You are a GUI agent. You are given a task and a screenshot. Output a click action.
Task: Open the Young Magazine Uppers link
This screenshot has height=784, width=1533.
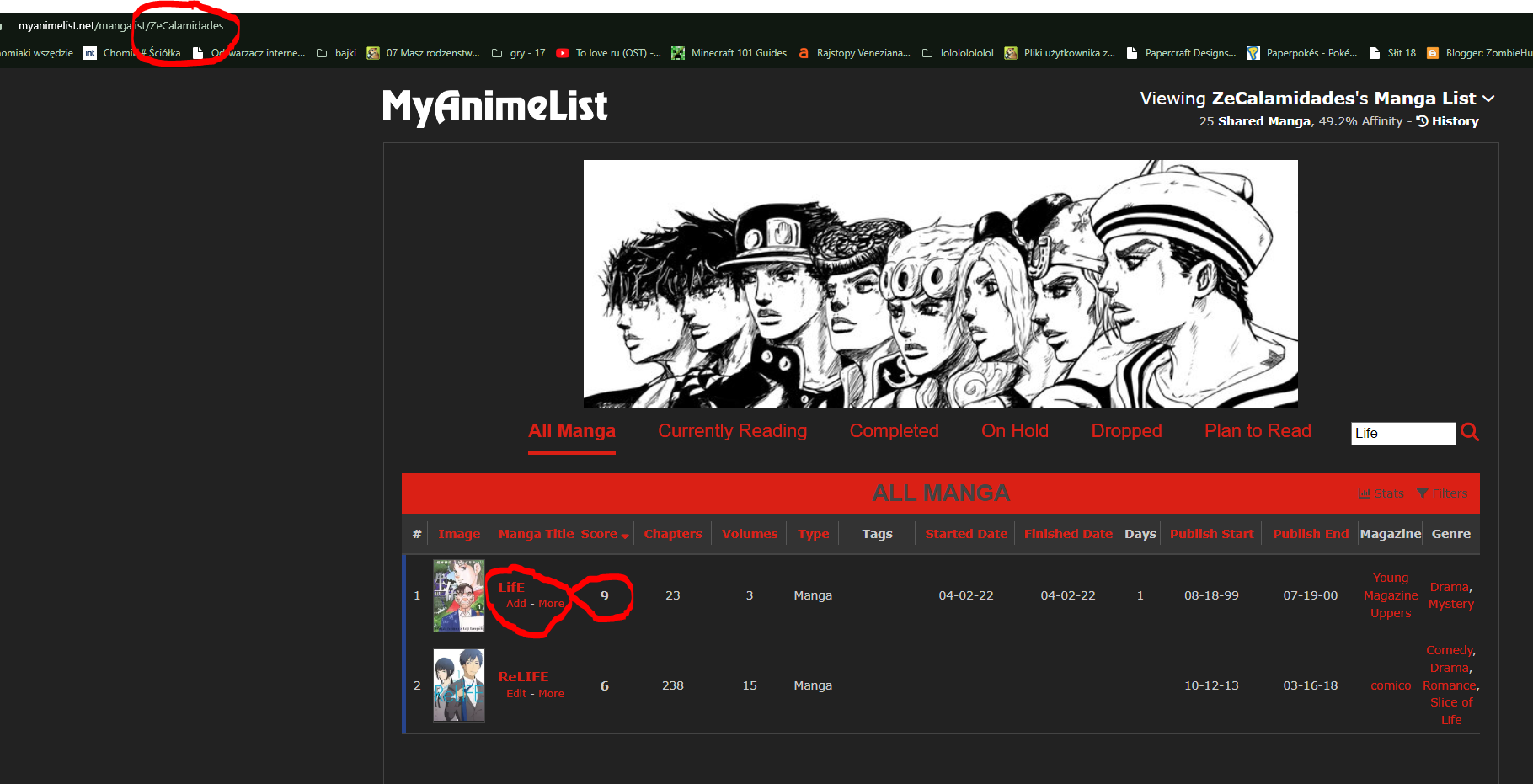point(1390,595)
